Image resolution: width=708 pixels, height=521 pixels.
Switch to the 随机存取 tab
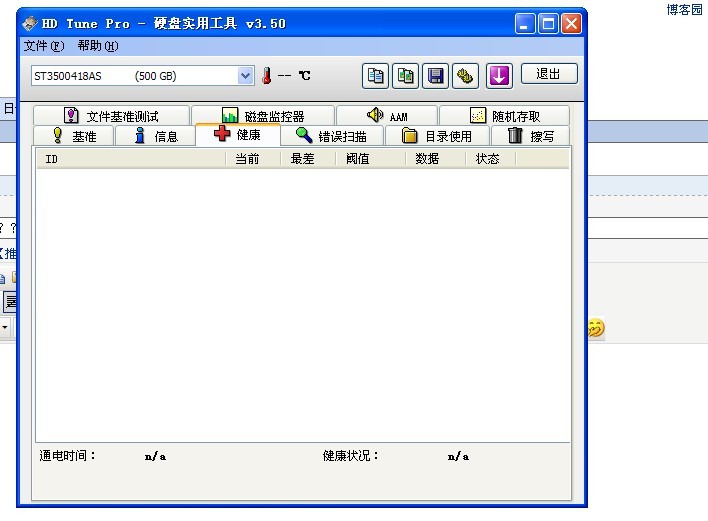[504, 116]
